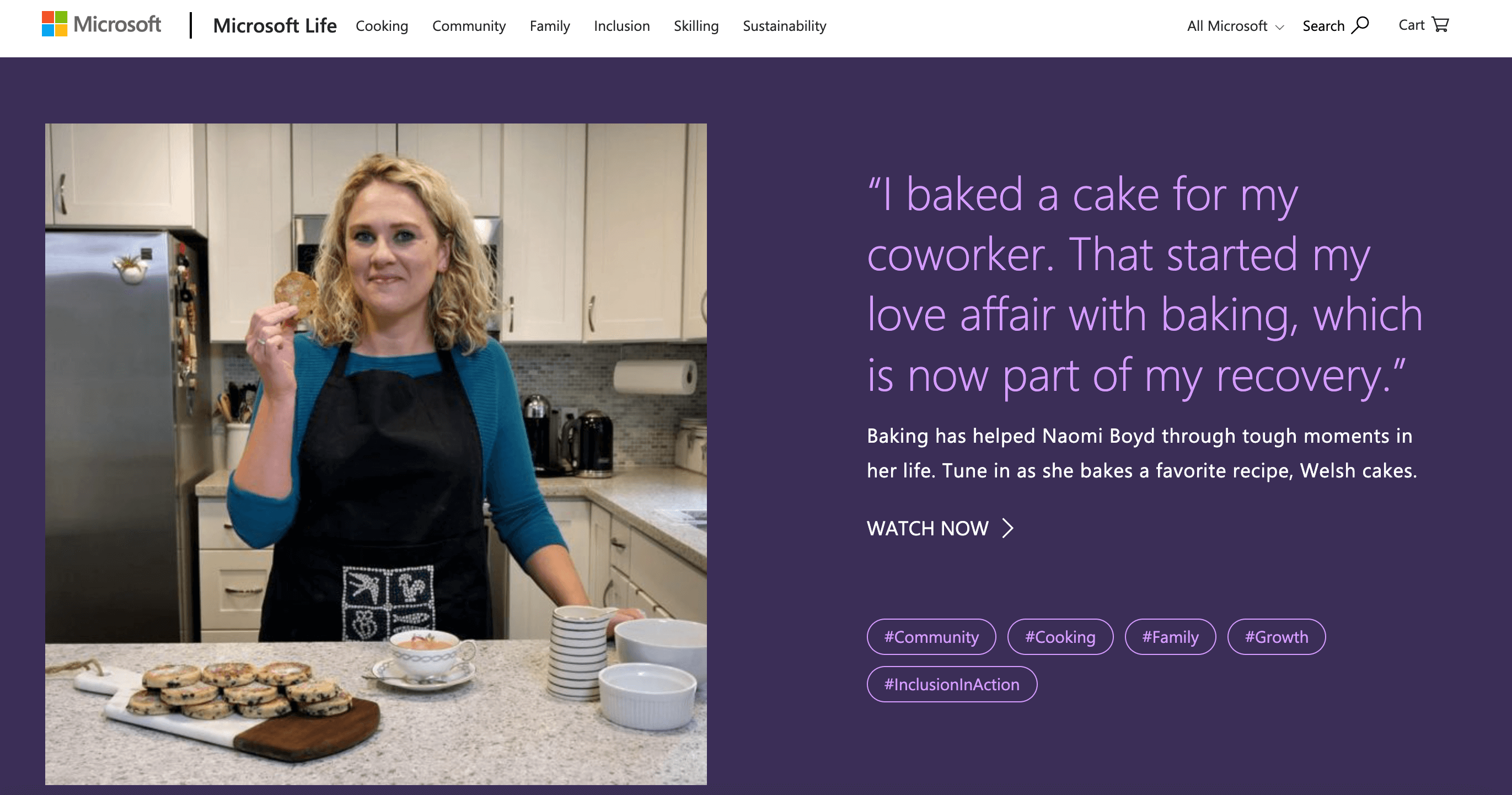Click the chevron arrow beside WATCH NOW

(1008, 528)
